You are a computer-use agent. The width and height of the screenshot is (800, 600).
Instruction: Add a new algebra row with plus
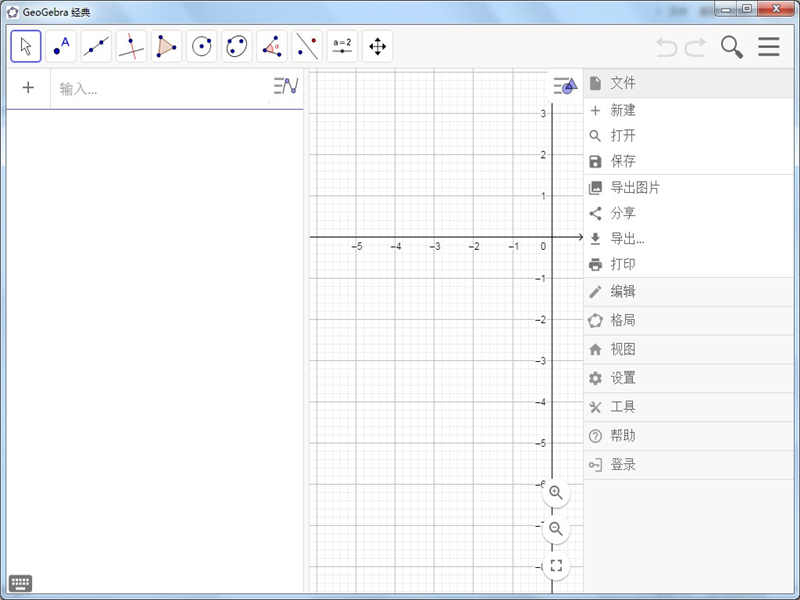click(28, 88)
